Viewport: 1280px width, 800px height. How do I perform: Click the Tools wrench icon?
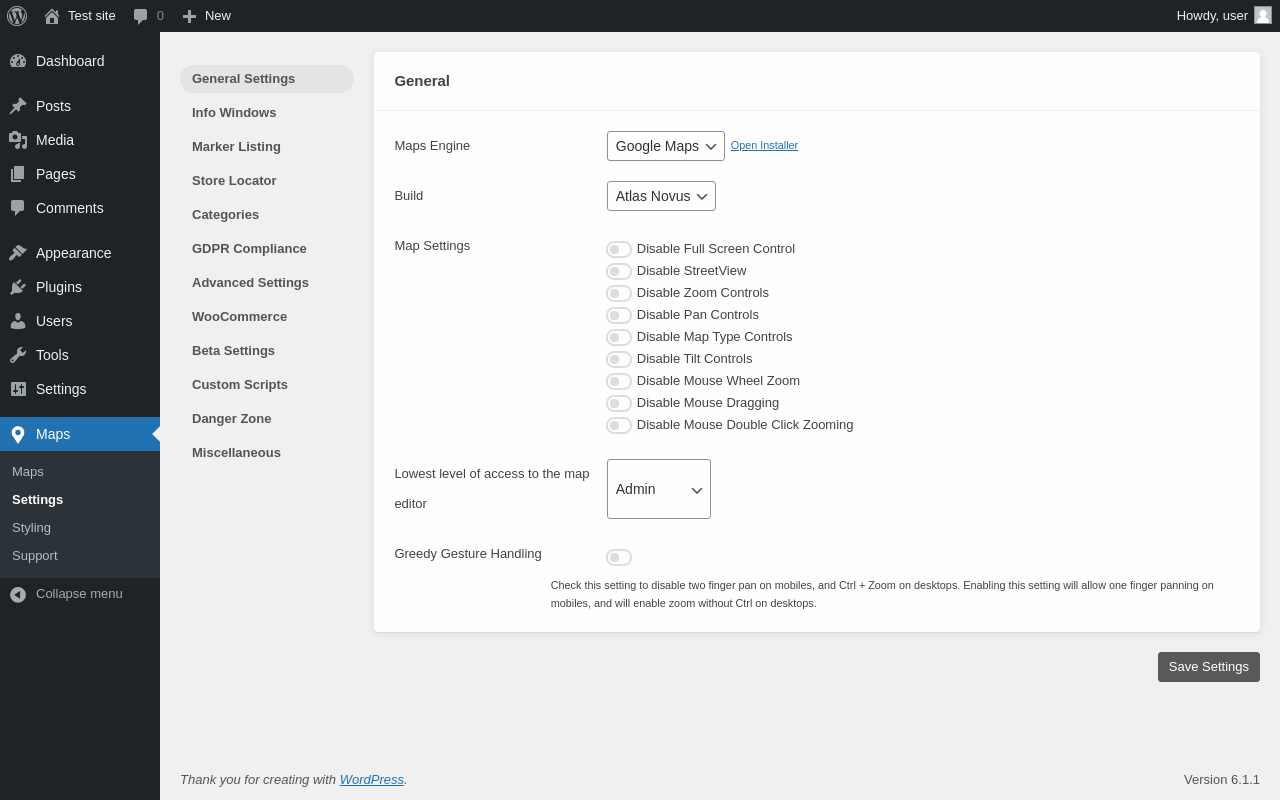point(18,355)
